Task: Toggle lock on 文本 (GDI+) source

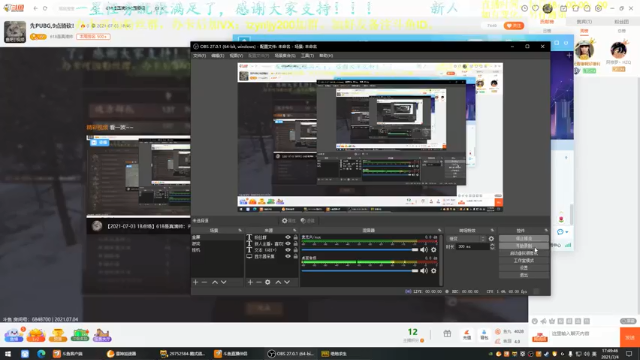Action: [x=296, y=250]
